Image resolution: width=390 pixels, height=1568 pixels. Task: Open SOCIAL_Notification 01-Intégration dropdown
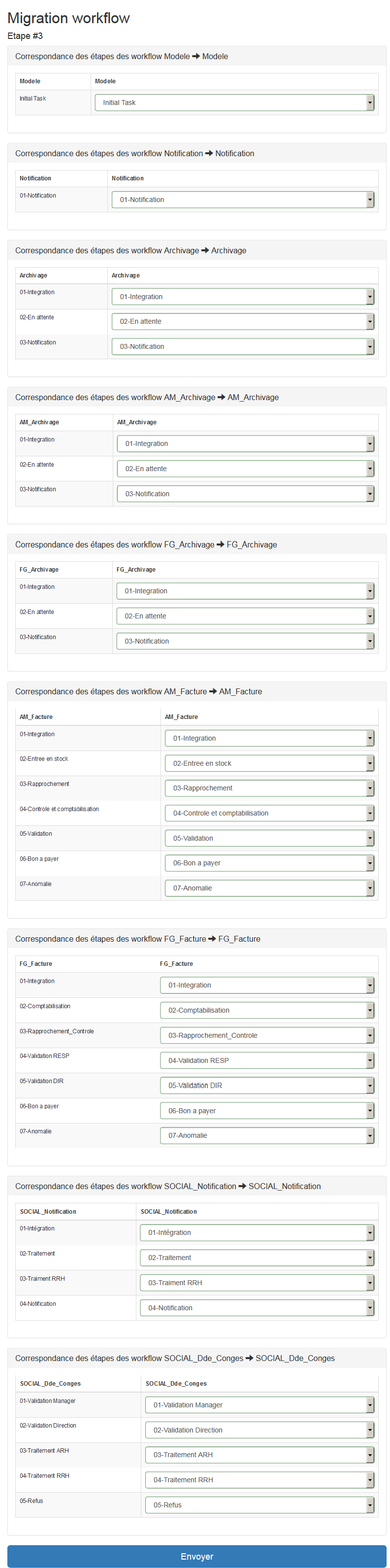257,1232
